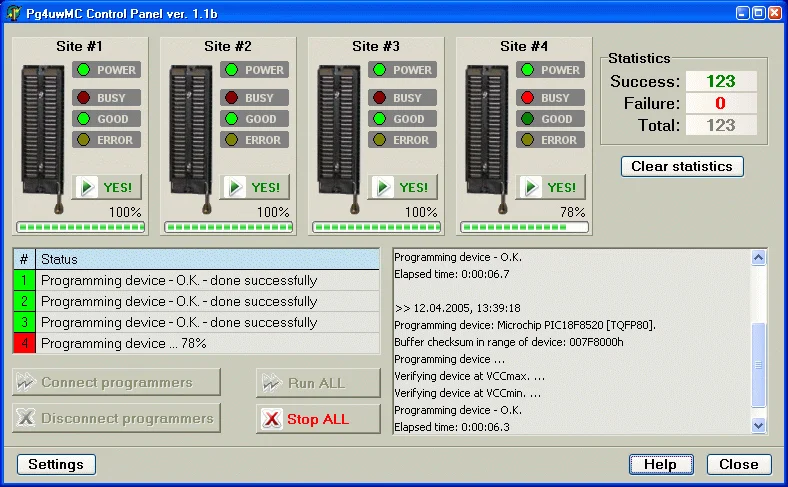Click the Site #1 BUSY indicator LED
This screenshot has height=487, width=788.
(83, 98)
